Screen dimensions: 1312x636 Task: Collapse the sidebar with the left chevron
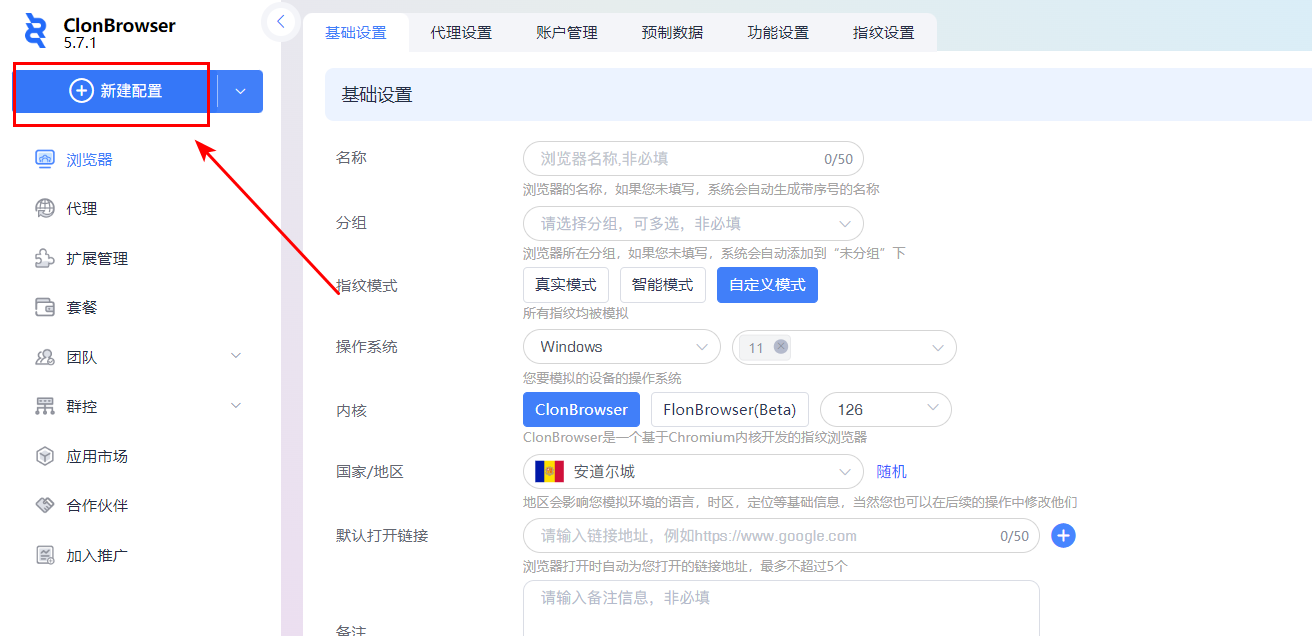tap(281, 21)
